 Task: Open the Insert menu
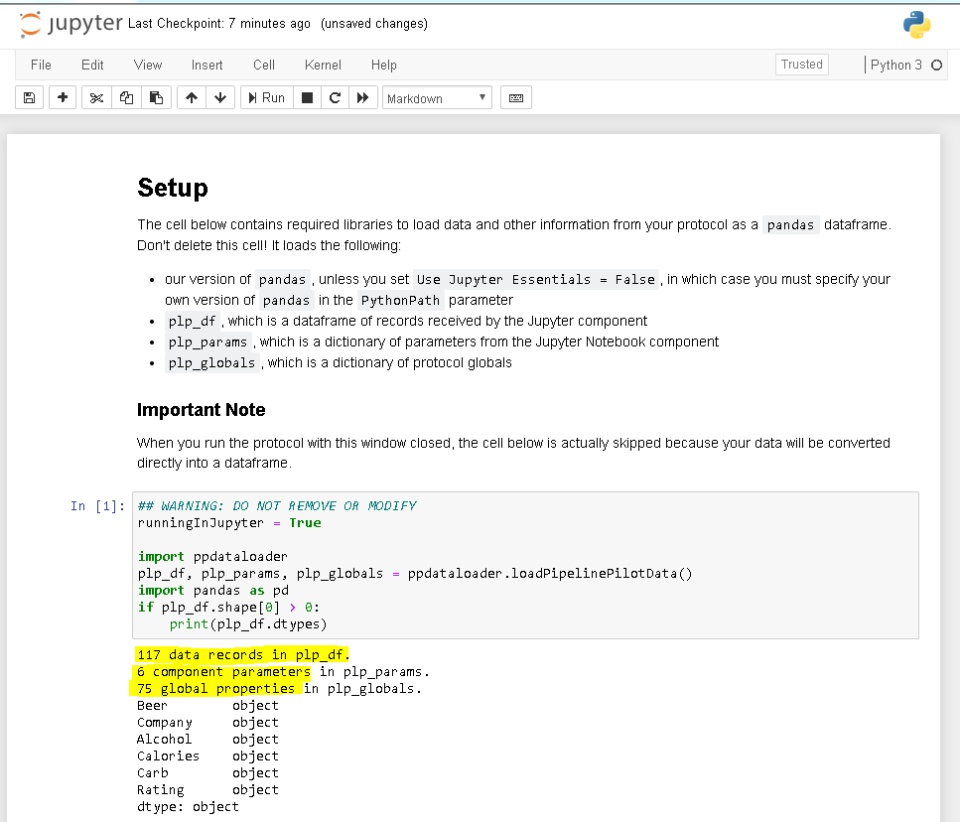207,65
